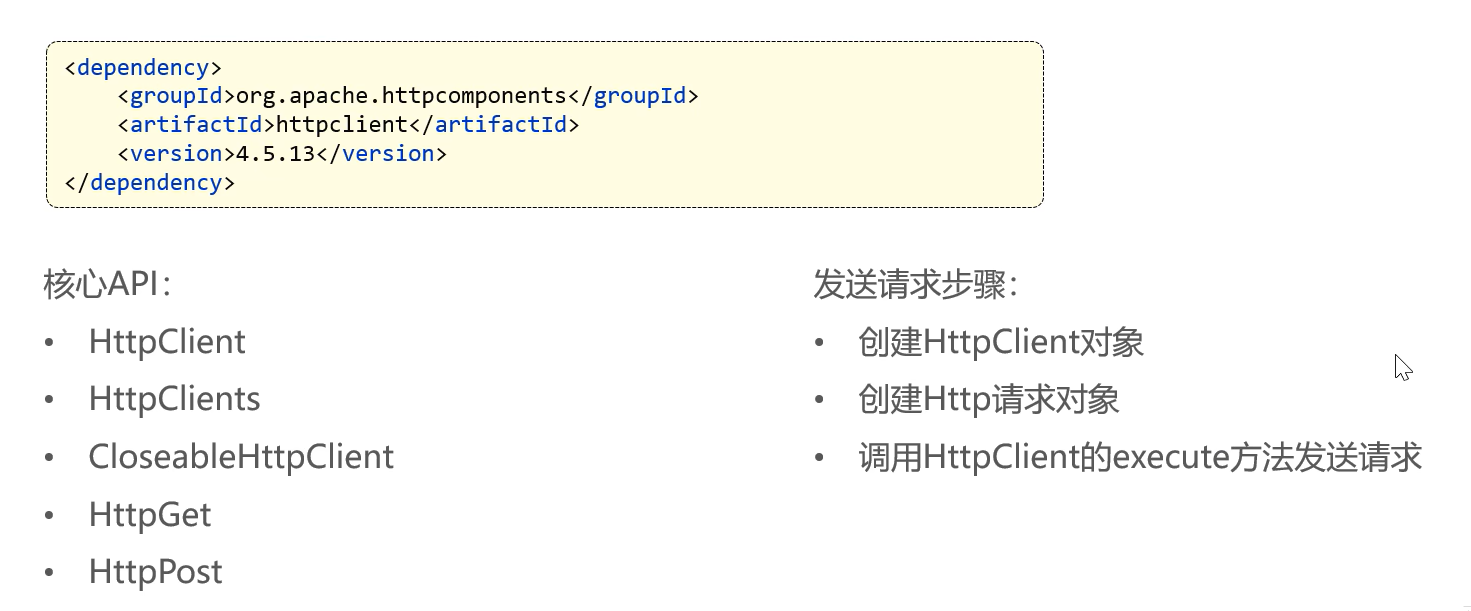Click the closing dependency tag
The height and width of the screenshot is (611, 1471).
pos(149,183)
